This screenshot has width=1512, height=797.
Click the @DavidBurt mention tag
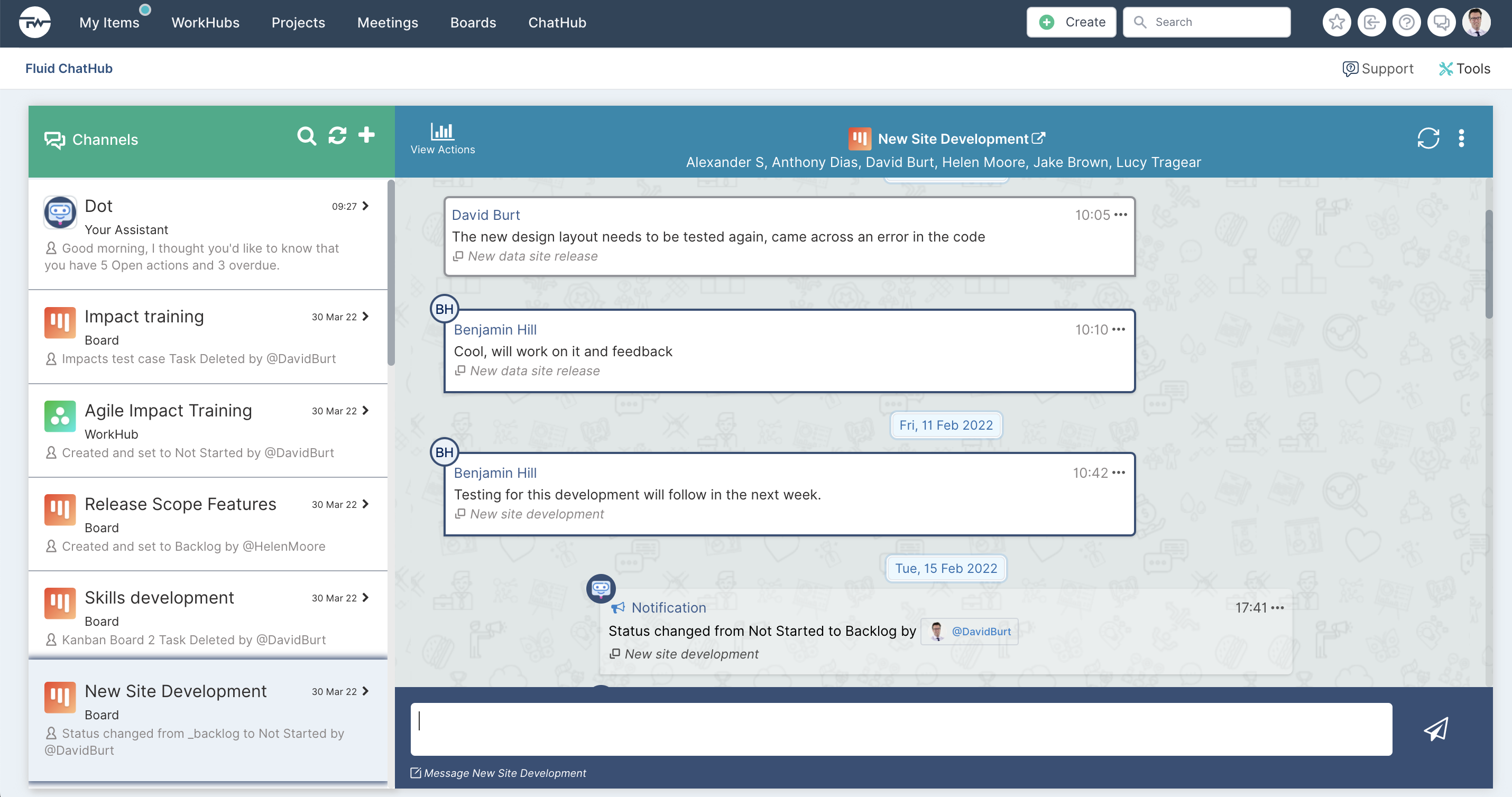click(x=970, y=632)
